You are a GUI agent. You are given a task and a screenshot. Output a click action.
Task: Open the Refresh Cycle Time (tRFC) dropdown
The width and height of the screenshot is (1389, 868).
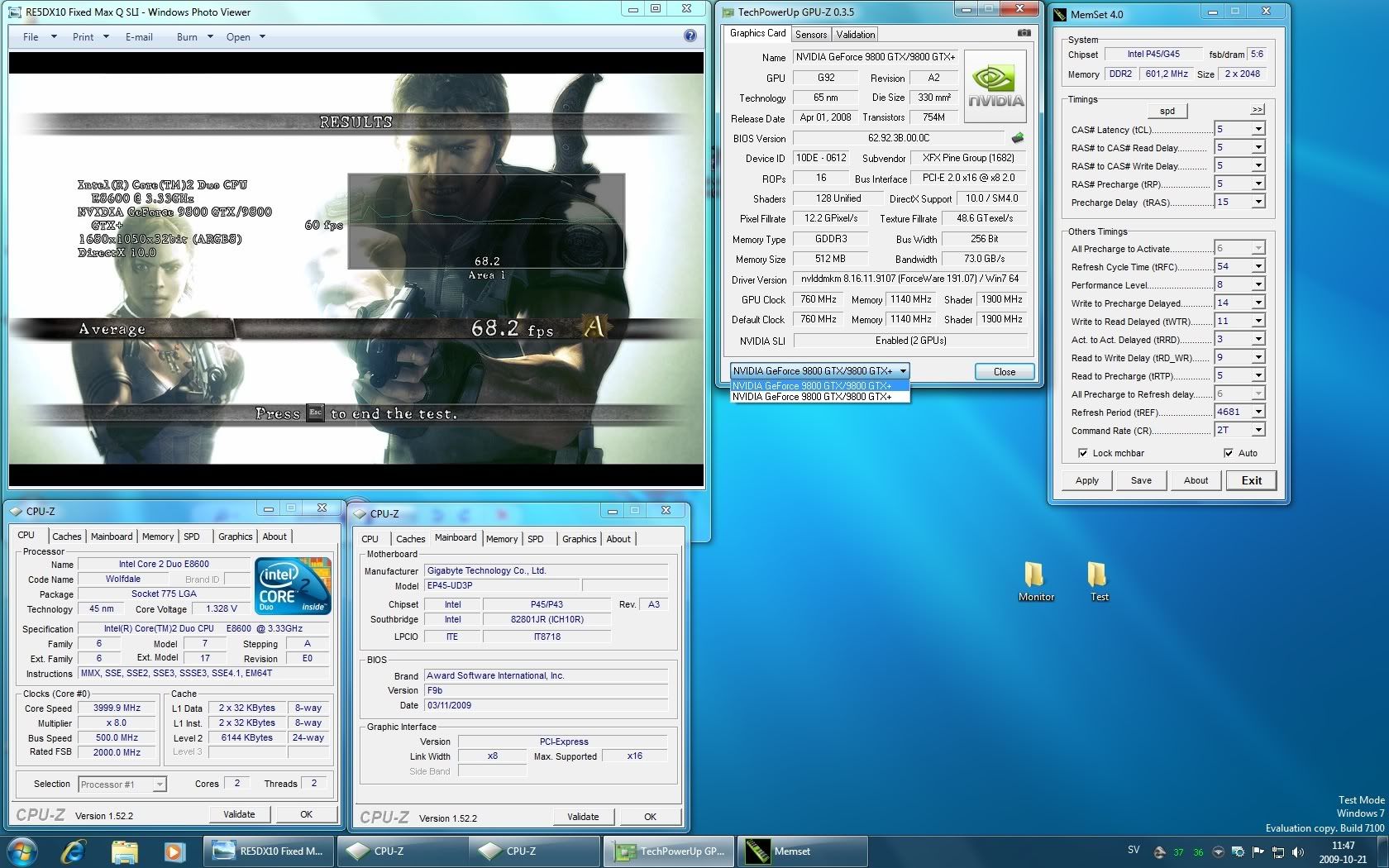click(1258, 266)
